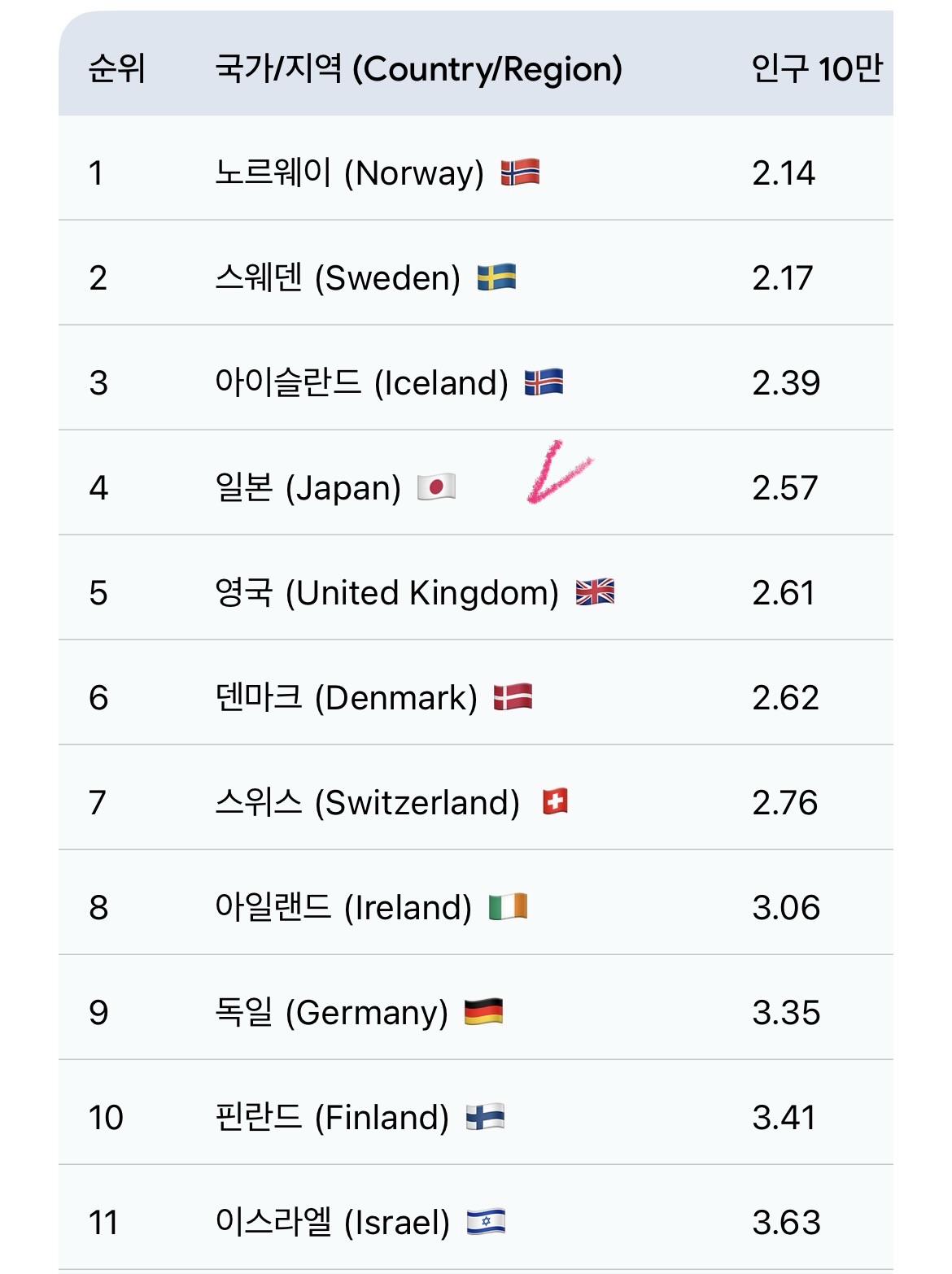Select Israel's 3.63 value cell
The image size is (952, 1274).
pyautogui.click(x=786, y=1222)
